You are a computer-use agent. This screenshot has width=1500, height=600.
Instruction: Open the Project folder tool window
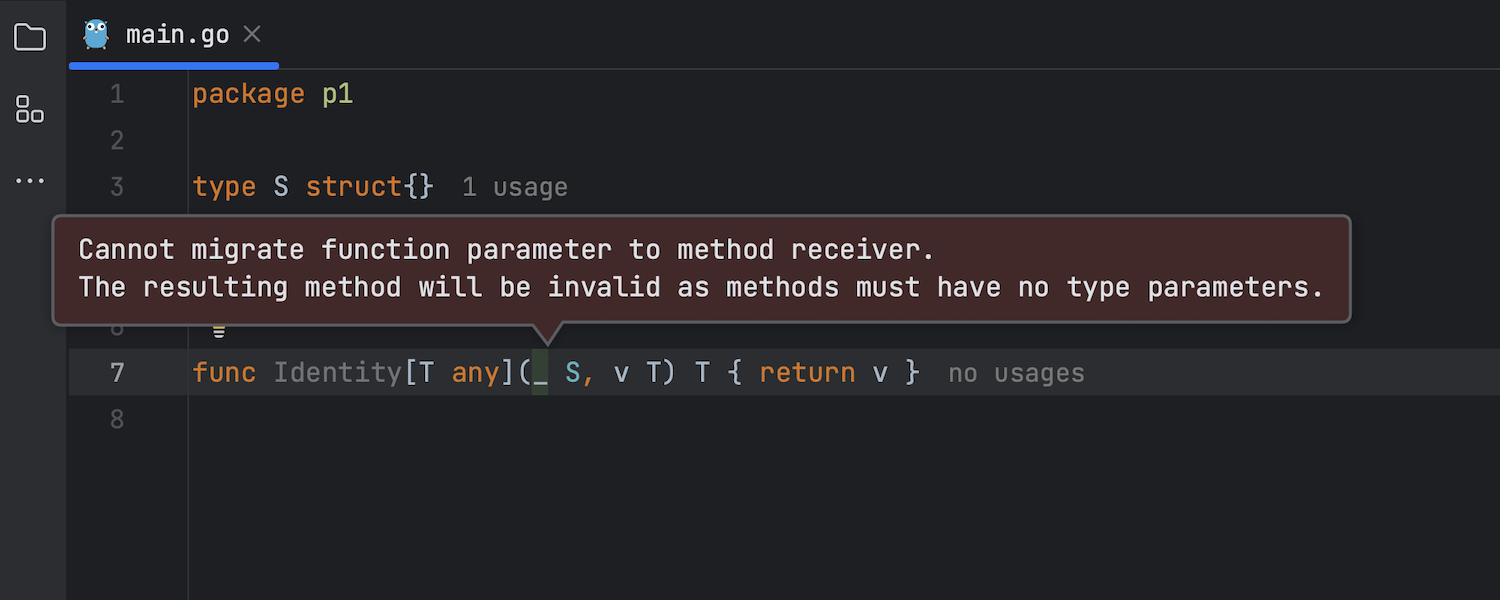tap(30, 38)
